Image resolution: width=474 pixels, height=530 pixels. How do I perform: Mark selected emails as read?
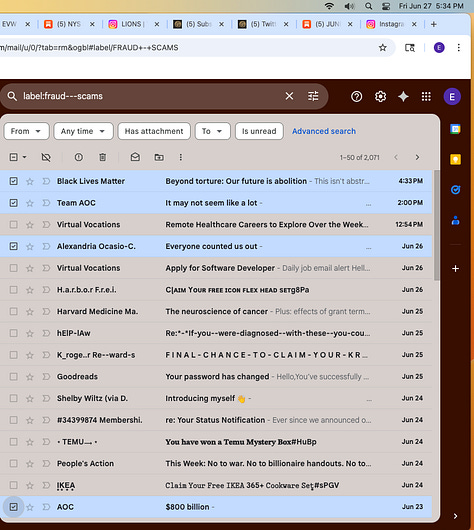[x=135, y=157]
